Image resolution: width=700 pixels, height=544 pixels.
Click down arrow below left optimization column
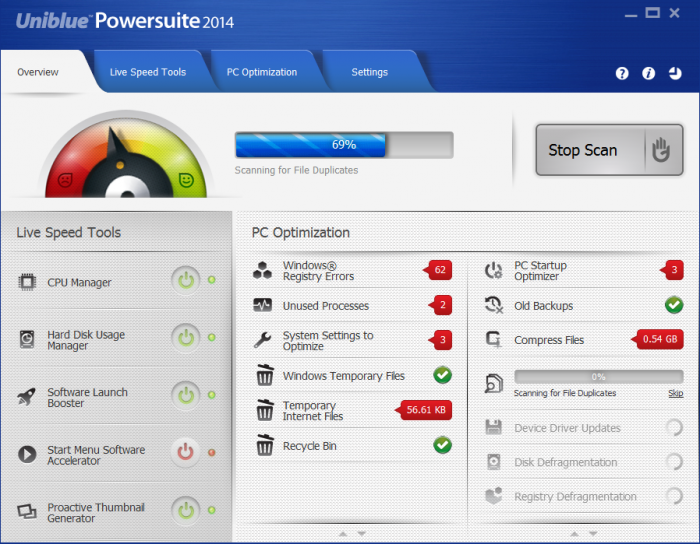tap(362, 534)
